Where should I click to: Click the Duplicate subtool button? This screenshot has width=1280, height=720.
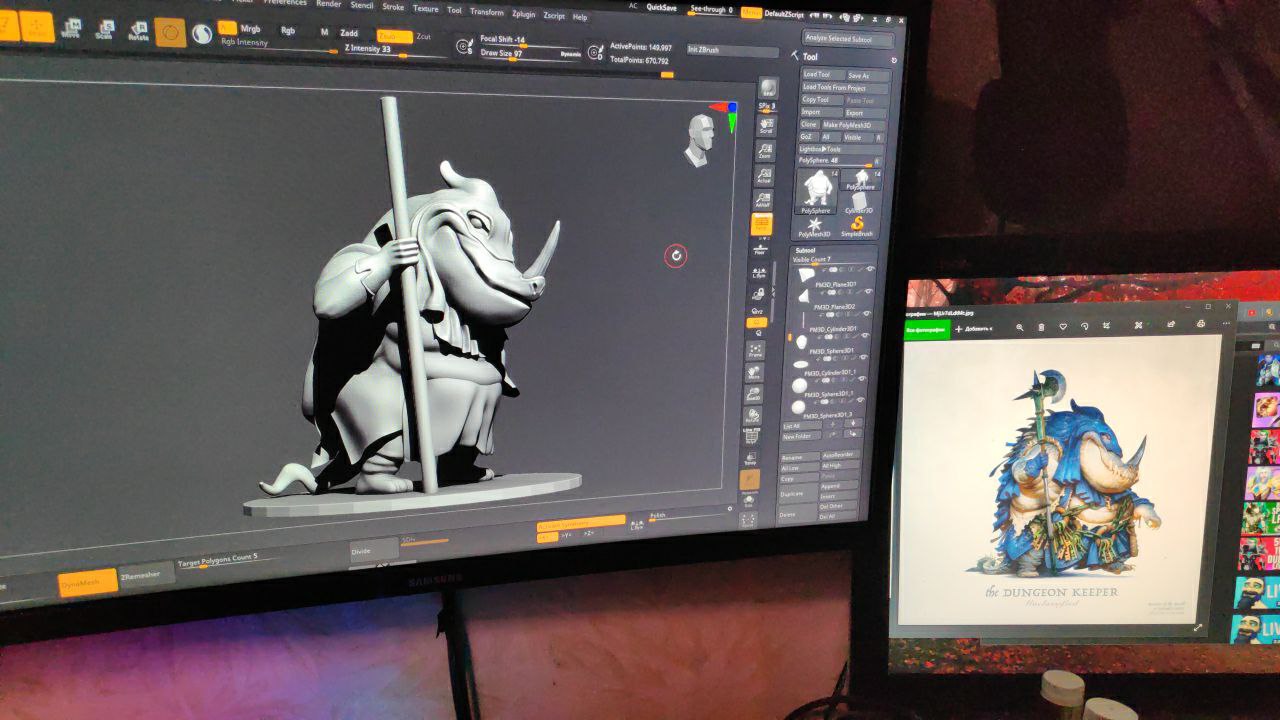(x=796, y=494)
